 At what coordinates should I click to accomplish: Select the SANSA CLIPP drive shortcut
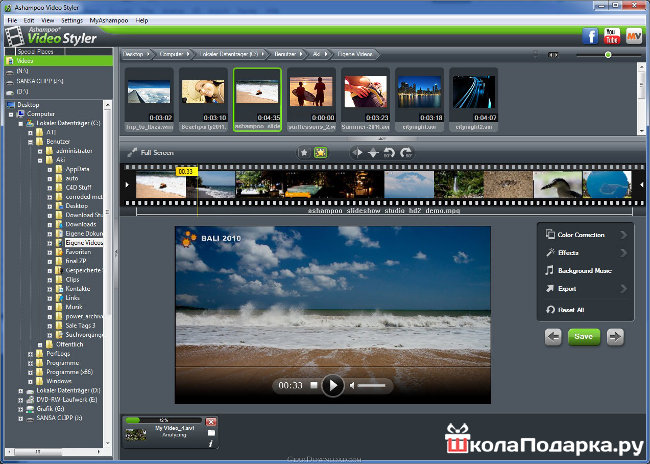click(x=40, y=81)
